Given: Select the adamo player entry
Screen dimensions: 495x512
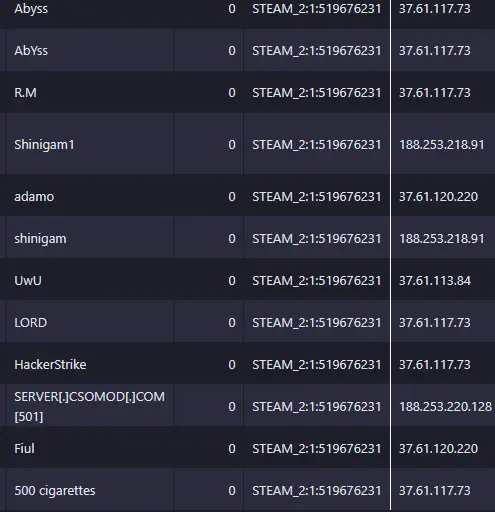Looking at the screenshot, I should [34, 197].
